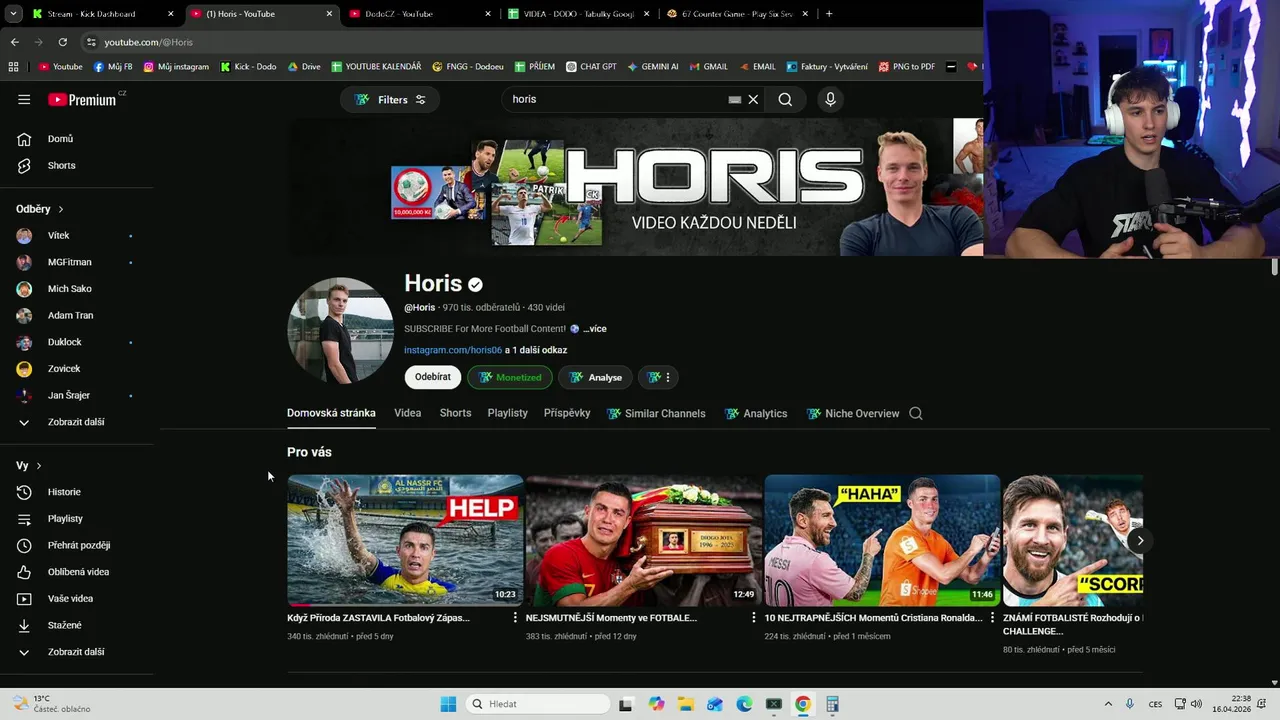Open video thumbnail with HELP text
Viewport: 1280px width, 720px height.
(405, 540)
